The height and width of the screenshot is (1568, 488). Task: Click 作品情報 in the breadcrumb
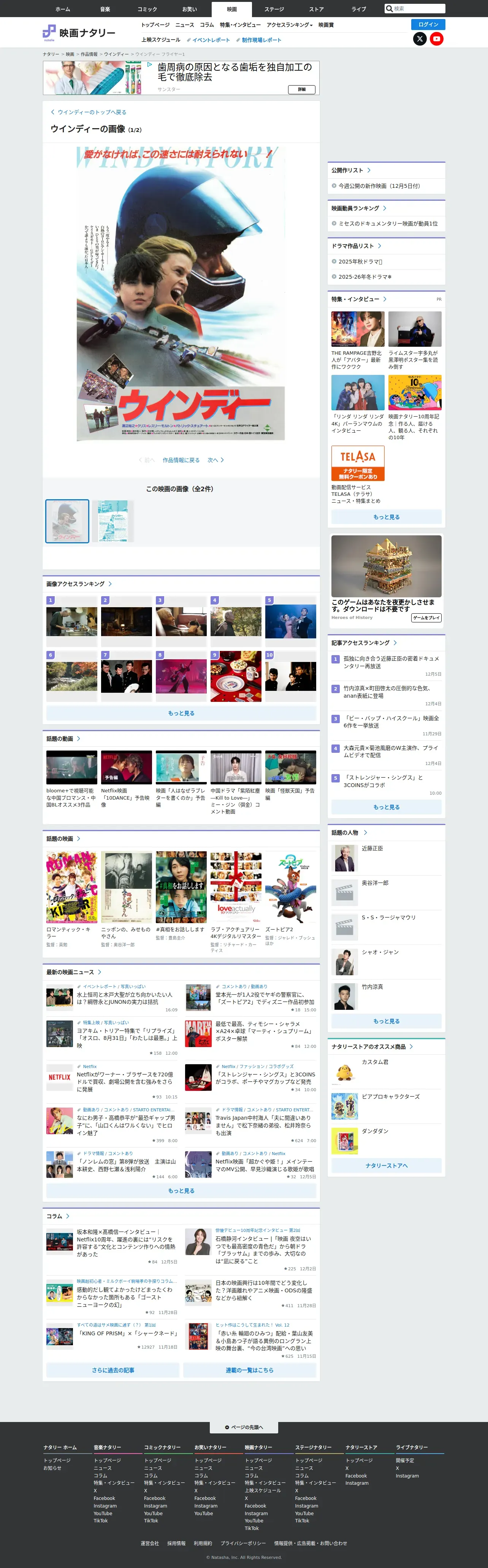coord(89,54)
